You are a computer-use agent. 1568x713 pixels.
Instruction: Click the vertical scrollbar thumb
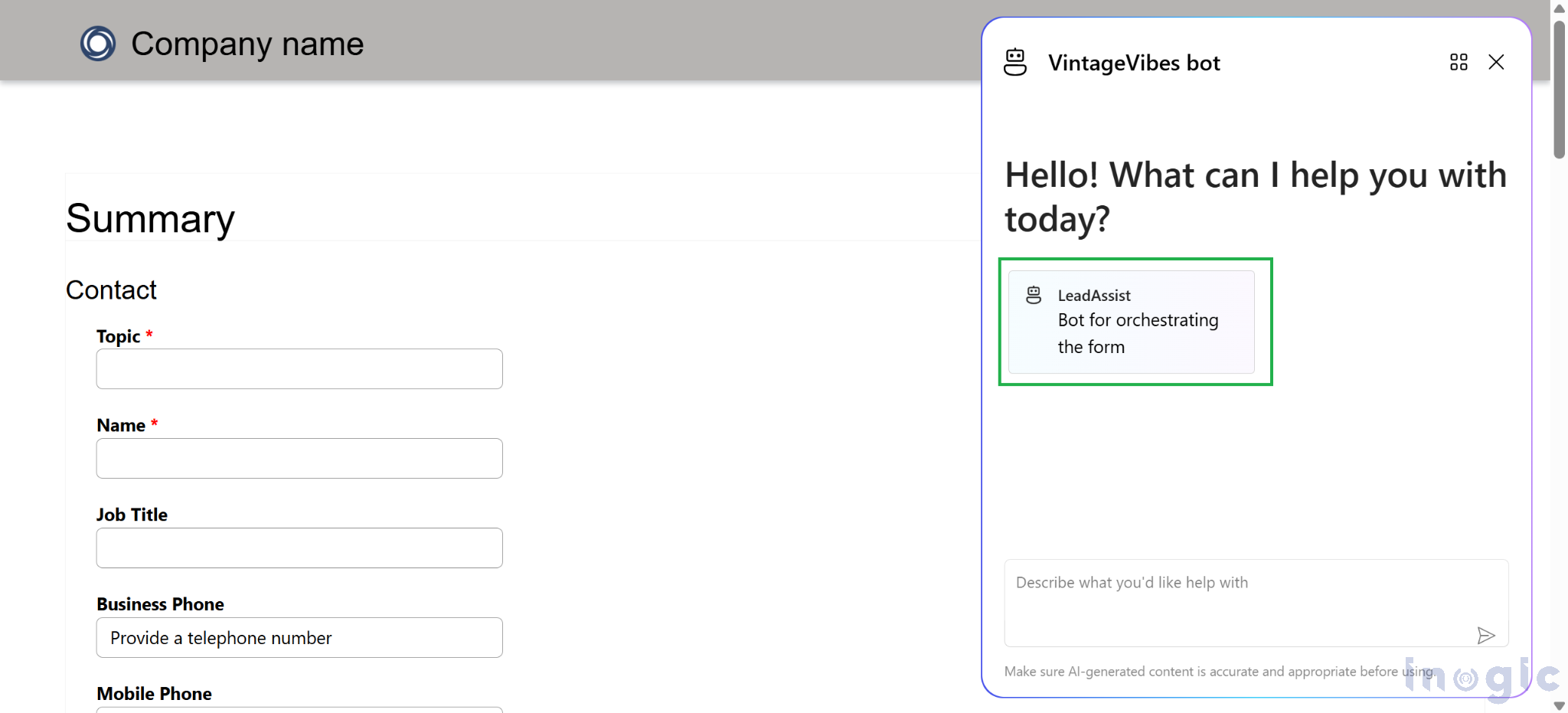point(1559,88)
